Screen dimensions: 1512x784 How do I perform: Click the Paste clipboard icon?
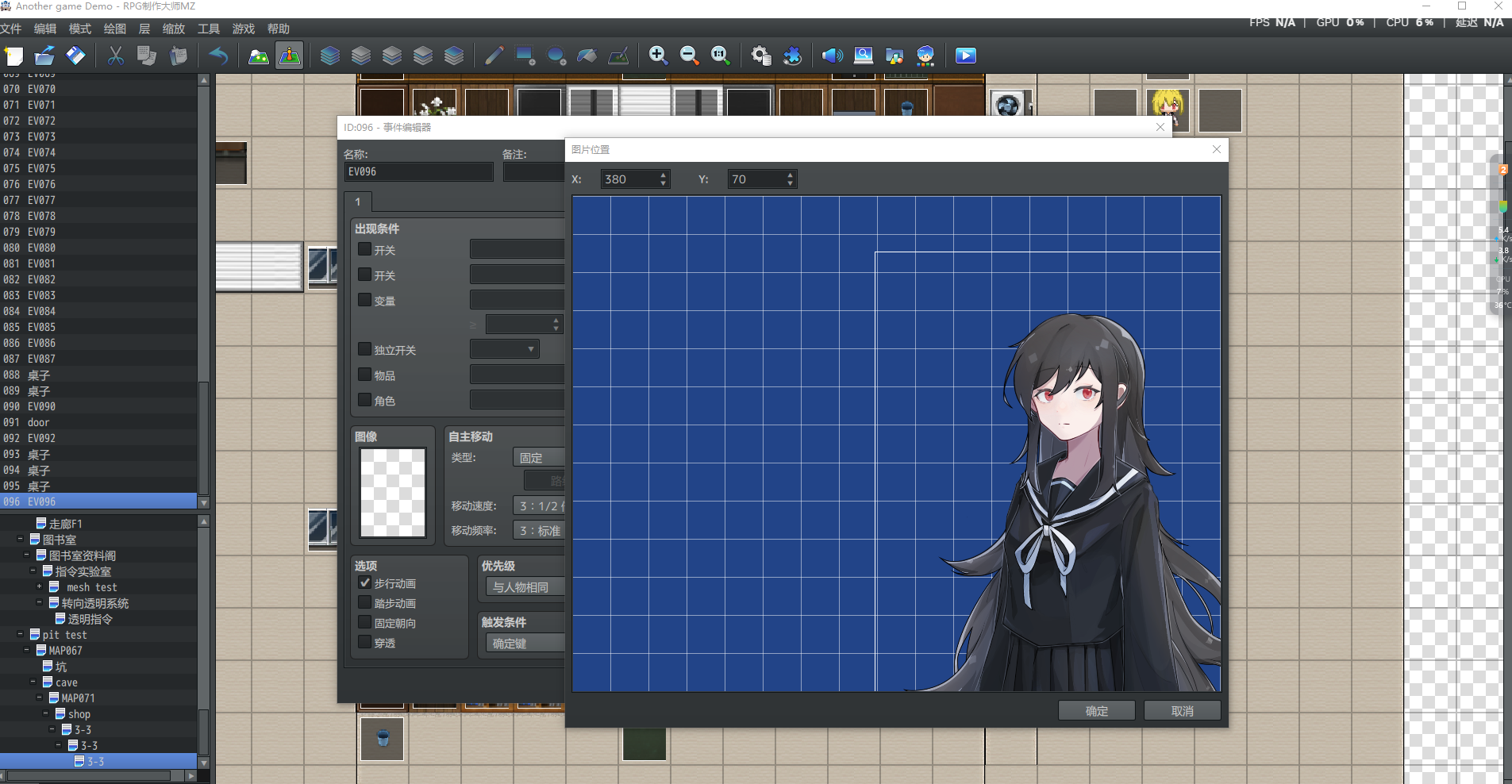click(x=179, y=56)
